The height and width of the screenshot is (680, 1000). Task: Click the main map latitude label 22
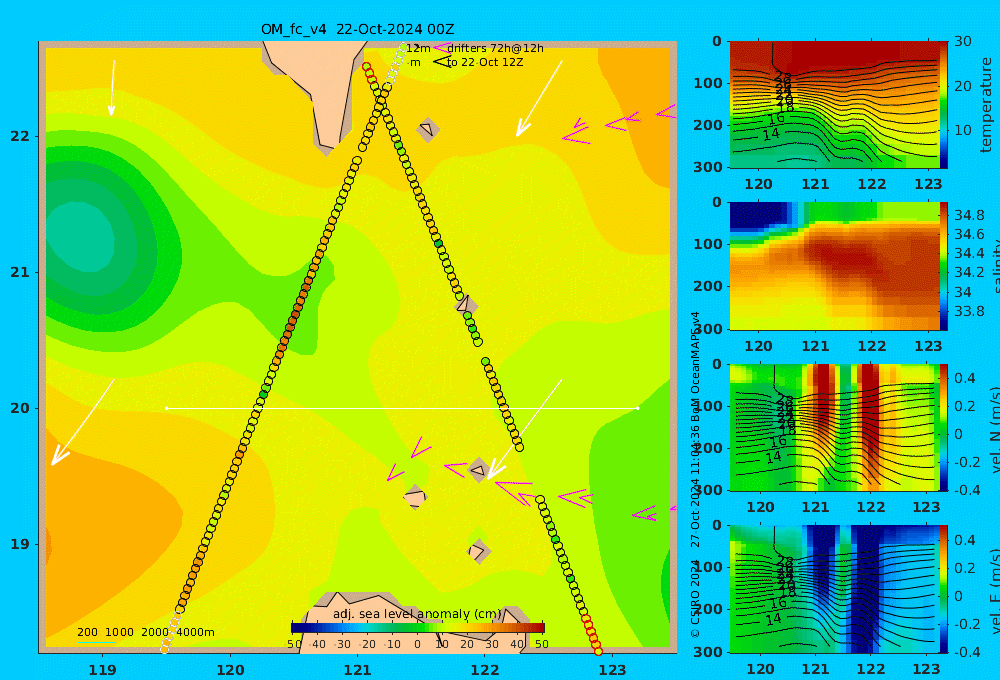(19, 136)
